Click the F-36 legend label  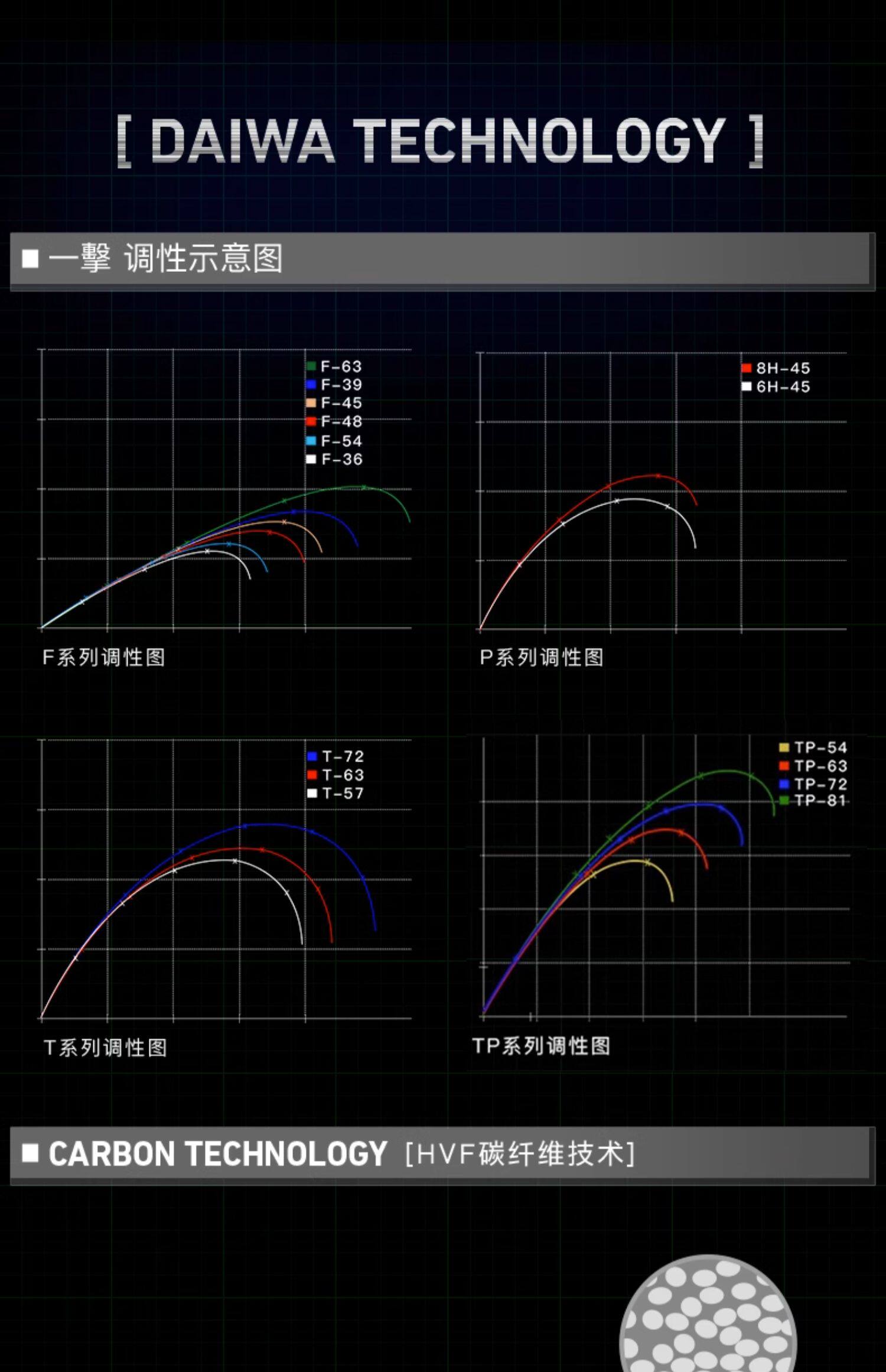341,459
